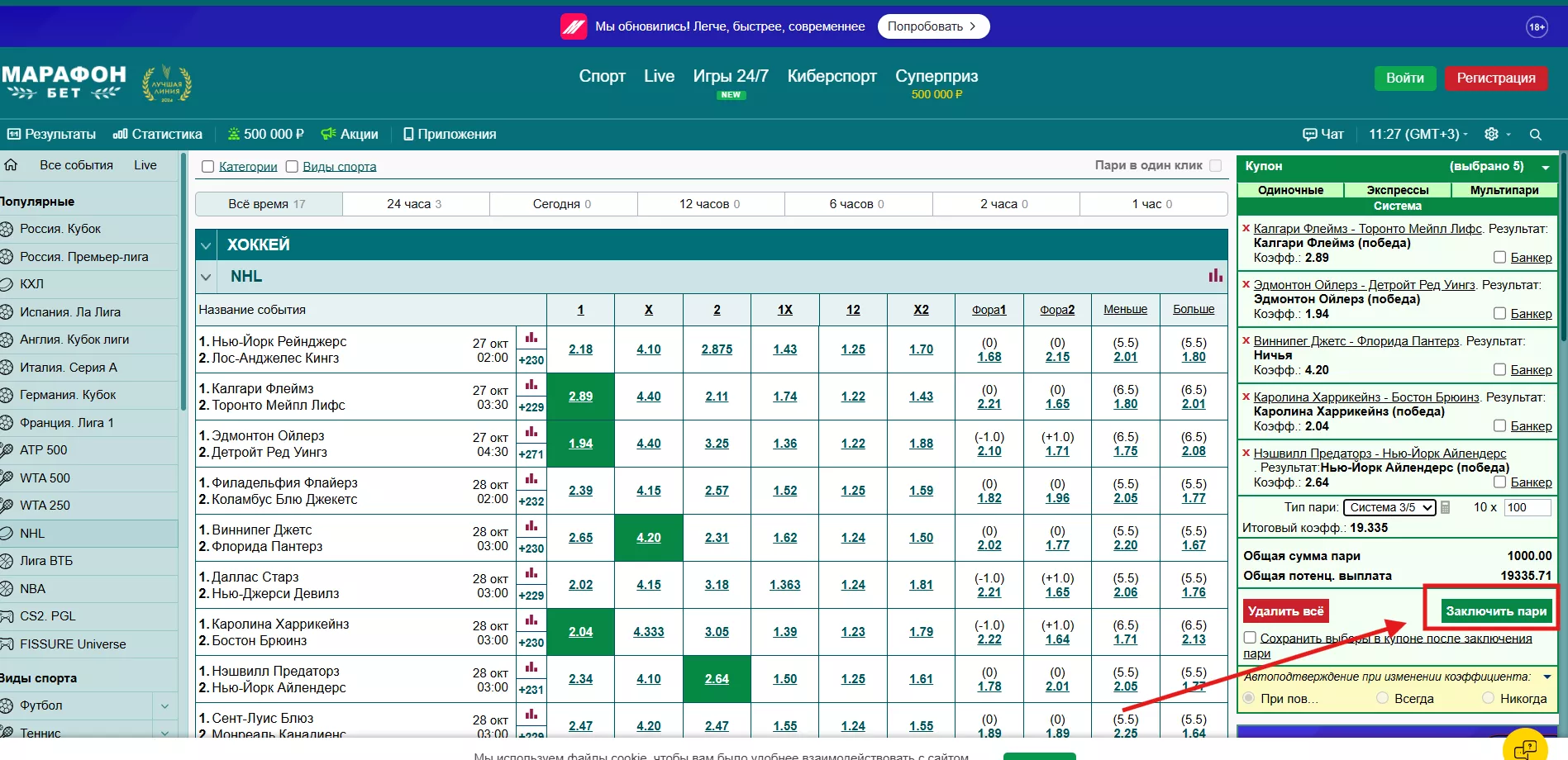
Task: Open the search magnifier icon
Action: pyautogui.click(x=1535, y=134)
